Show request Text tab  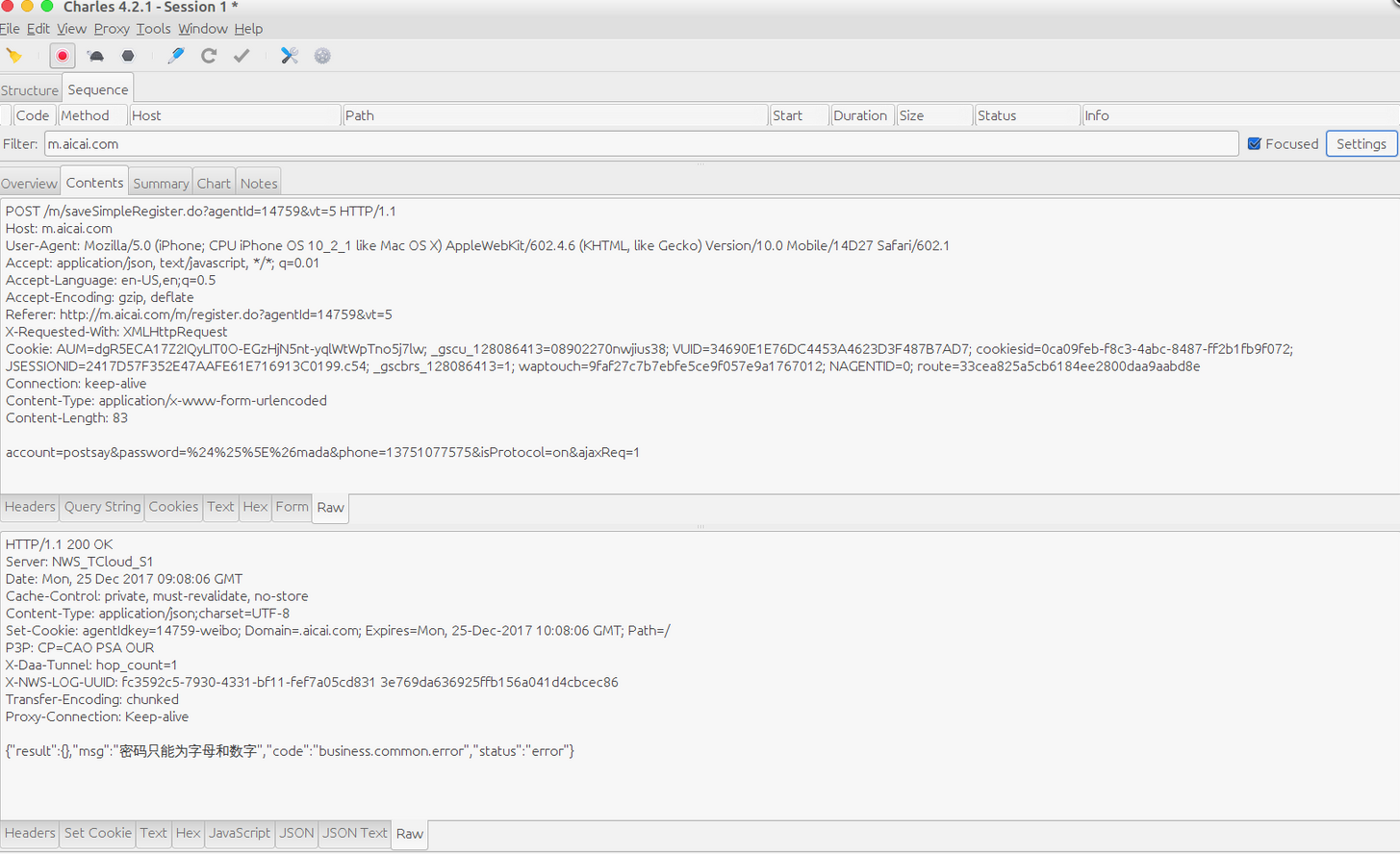click(220, 507)
